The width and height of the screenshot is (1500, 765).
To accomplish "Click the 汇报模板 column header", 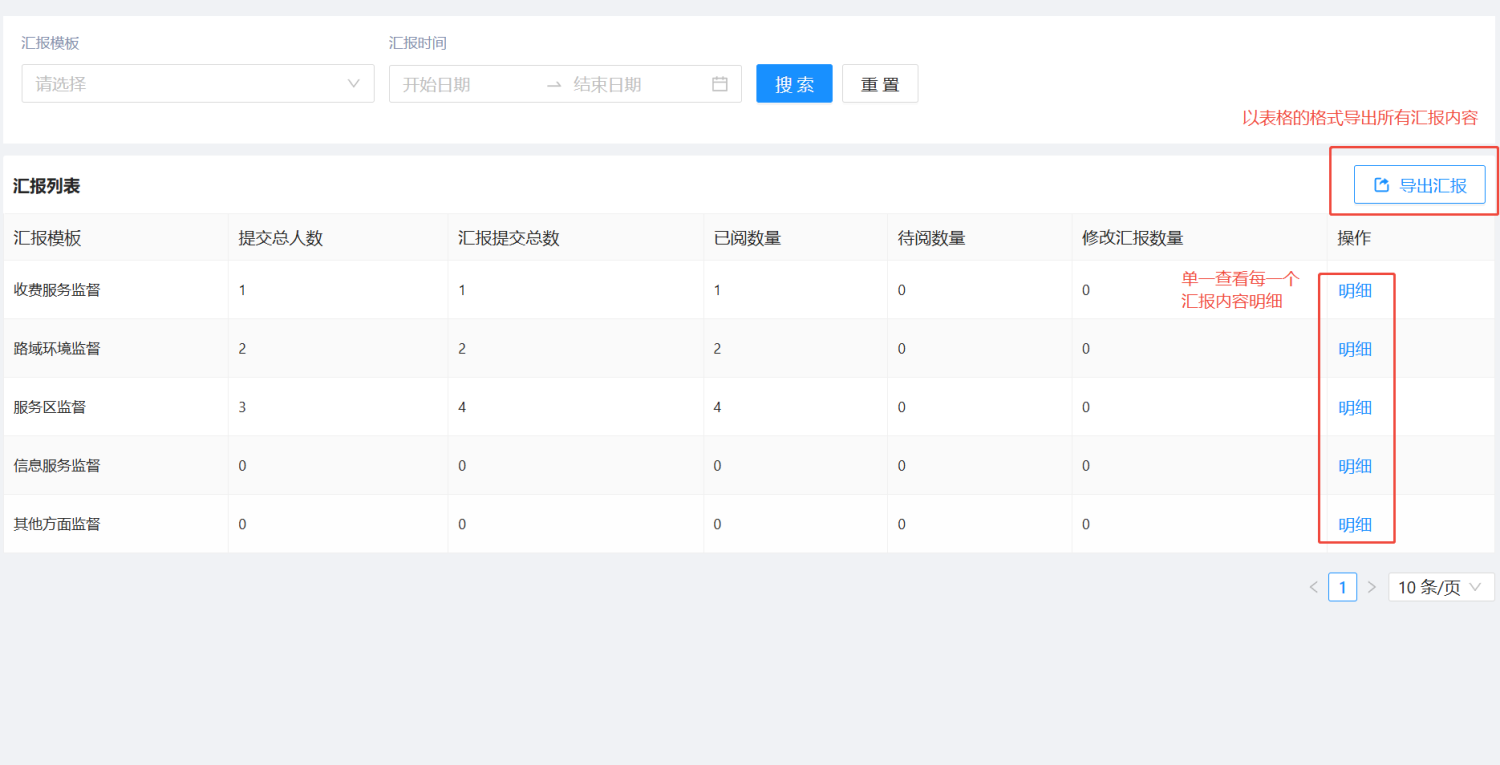I will pyautogui.click(x=47, y=238).
